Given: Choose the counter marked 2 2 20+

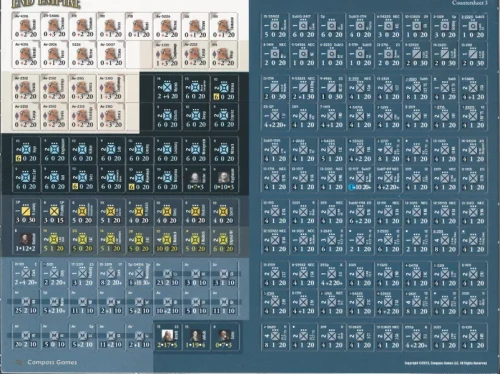Looking at the screenshot, I should coord(54,275).
